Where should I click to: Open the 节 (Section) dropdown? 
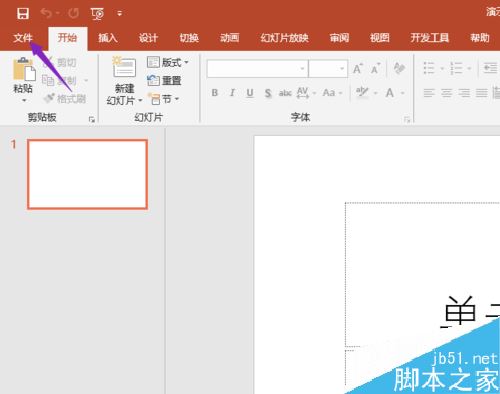point(164,99)
